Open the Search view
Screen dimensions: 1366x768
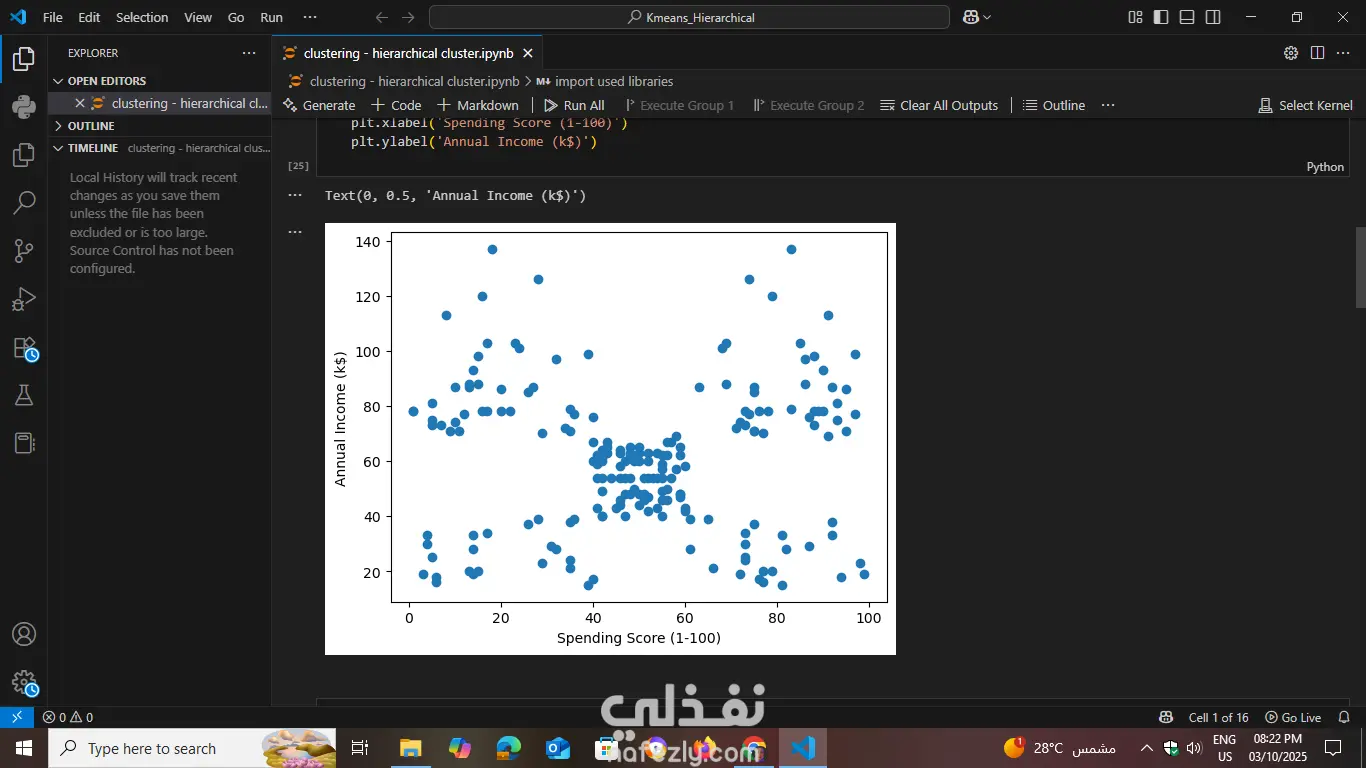tap(22, 203)
